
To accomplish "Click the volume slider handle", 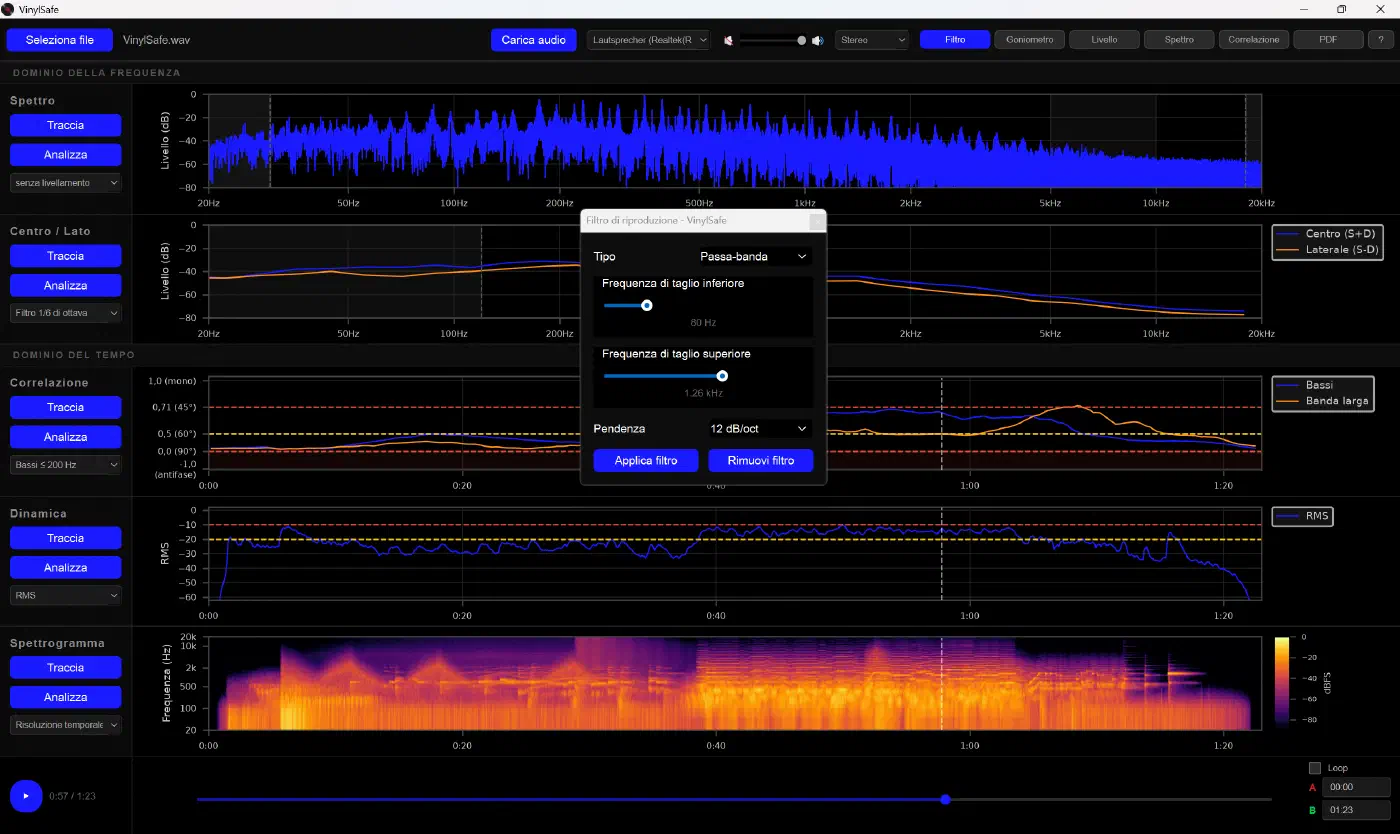I will [802, 40].
